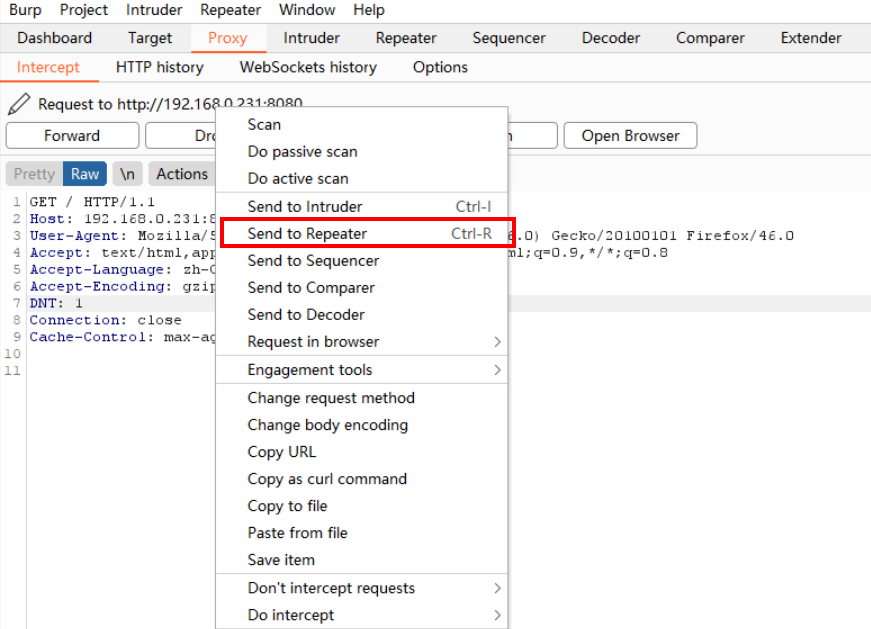Choose Send to Intruder
Viewport: 871px width, 629px height.
362,207
